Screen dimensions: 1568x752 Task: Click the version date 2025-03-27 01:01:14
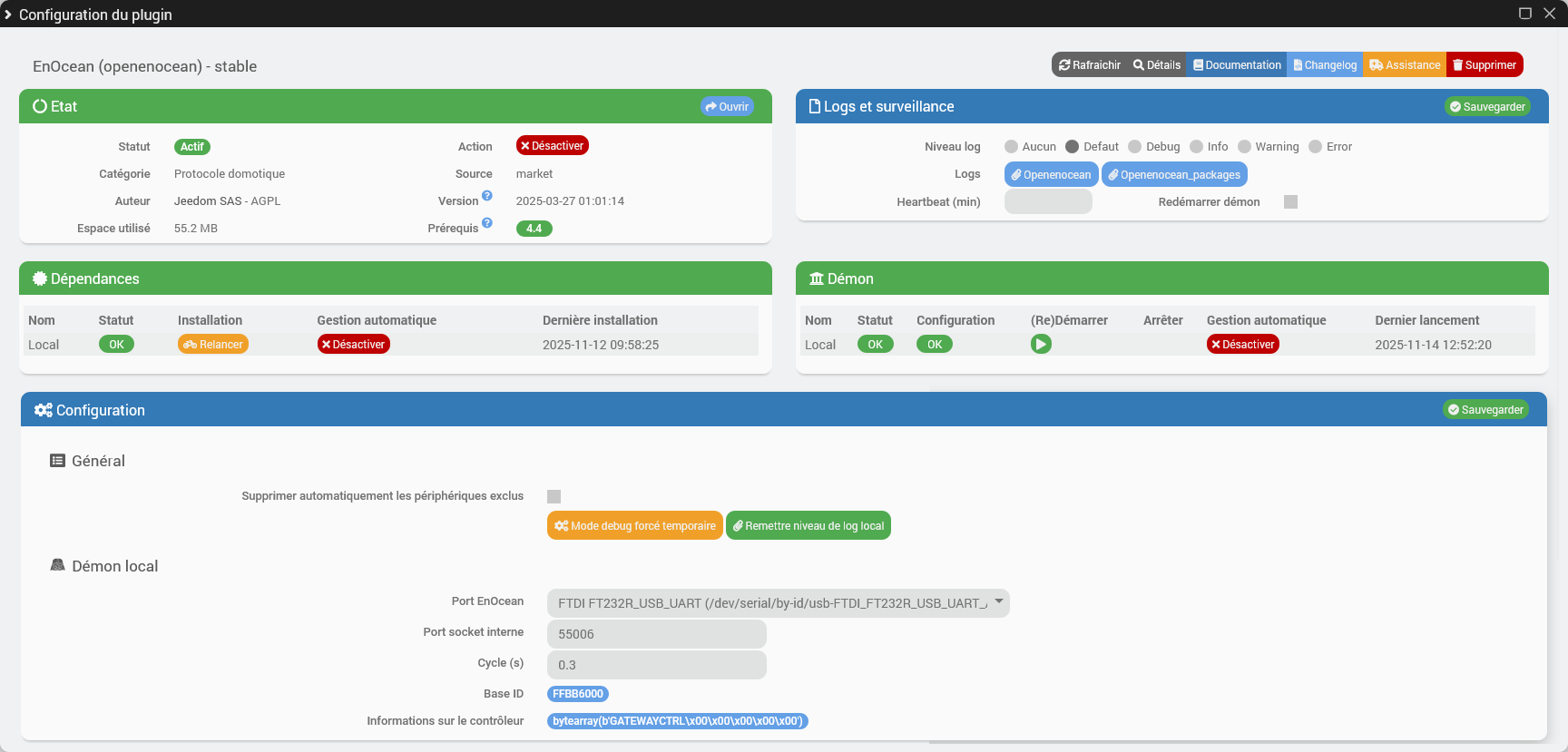[x=570, y=201]
